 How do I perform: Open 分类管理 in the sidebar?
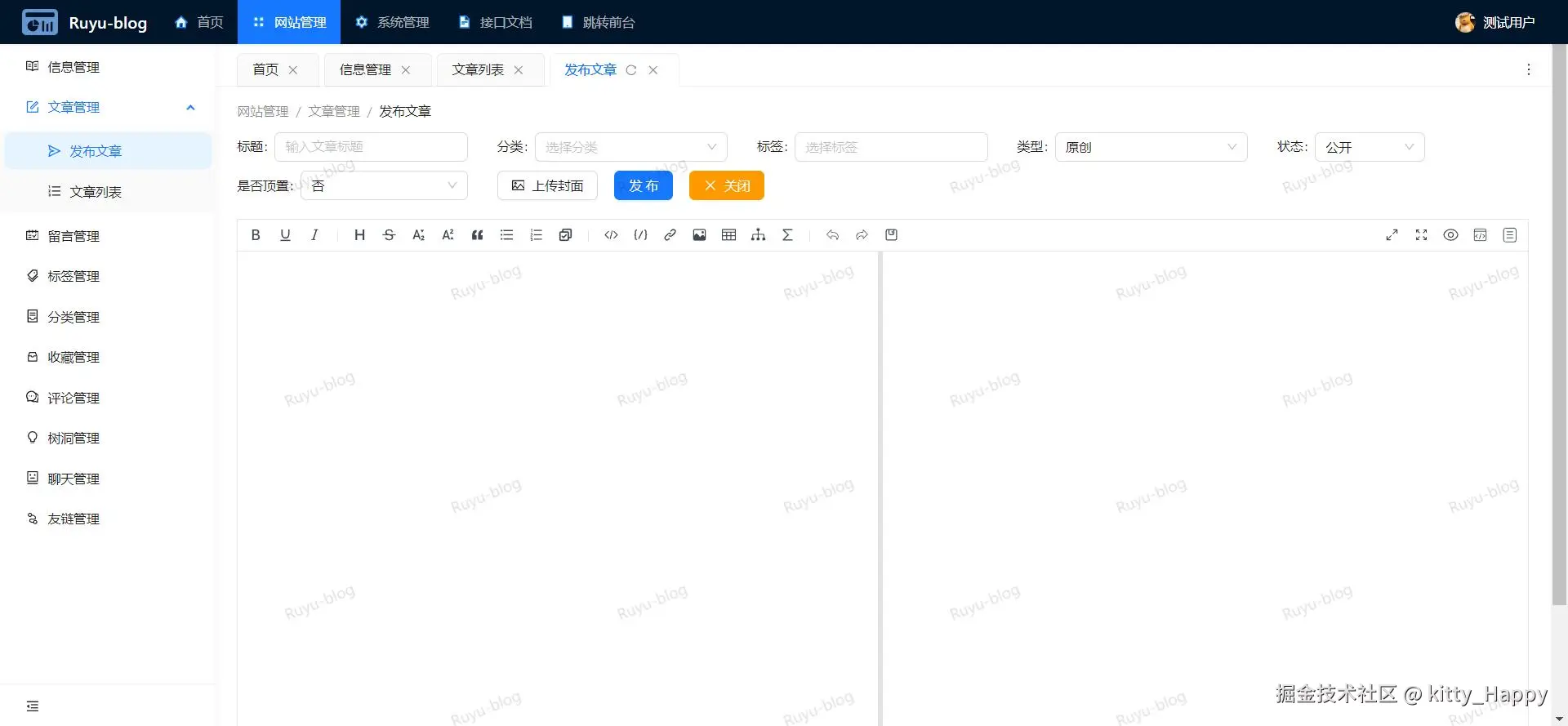(x=108, y=317)
